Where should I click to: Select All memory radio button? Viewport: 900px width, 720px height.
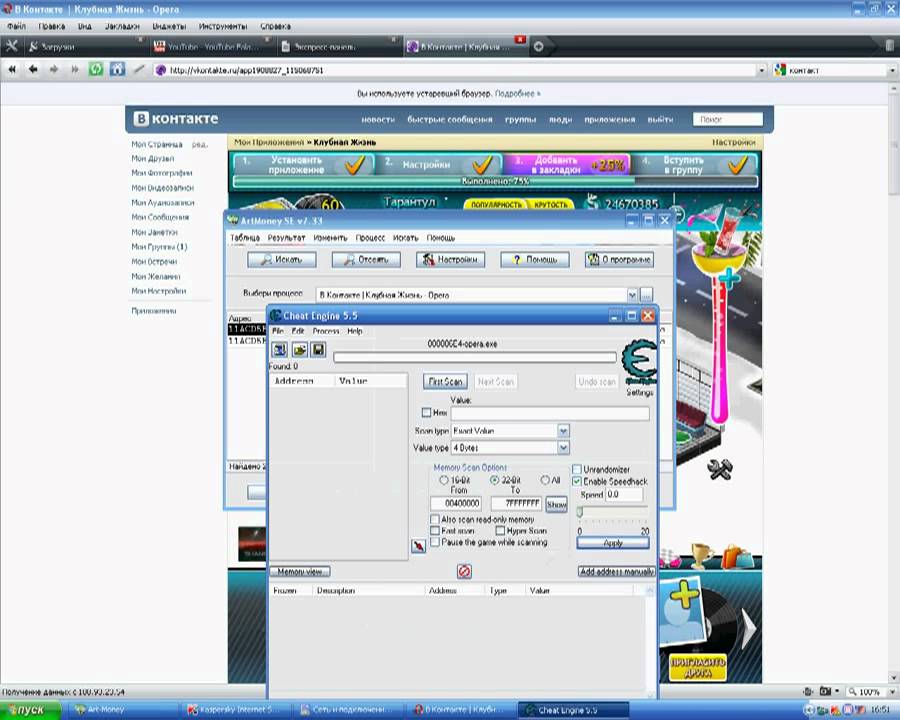[545, 480]
